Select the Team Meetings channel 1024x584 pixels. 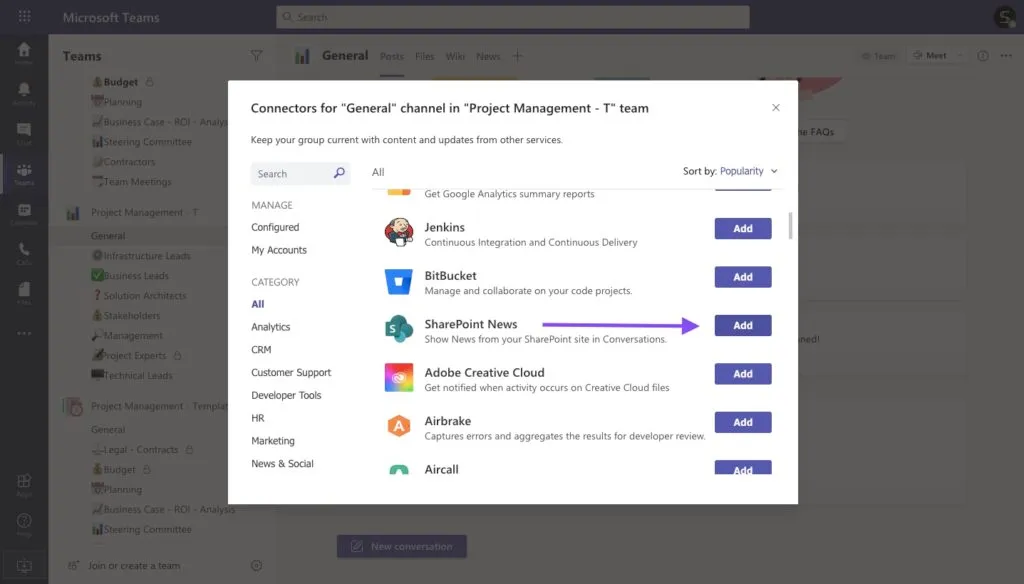pyautogui.click(x=131, y=182)
